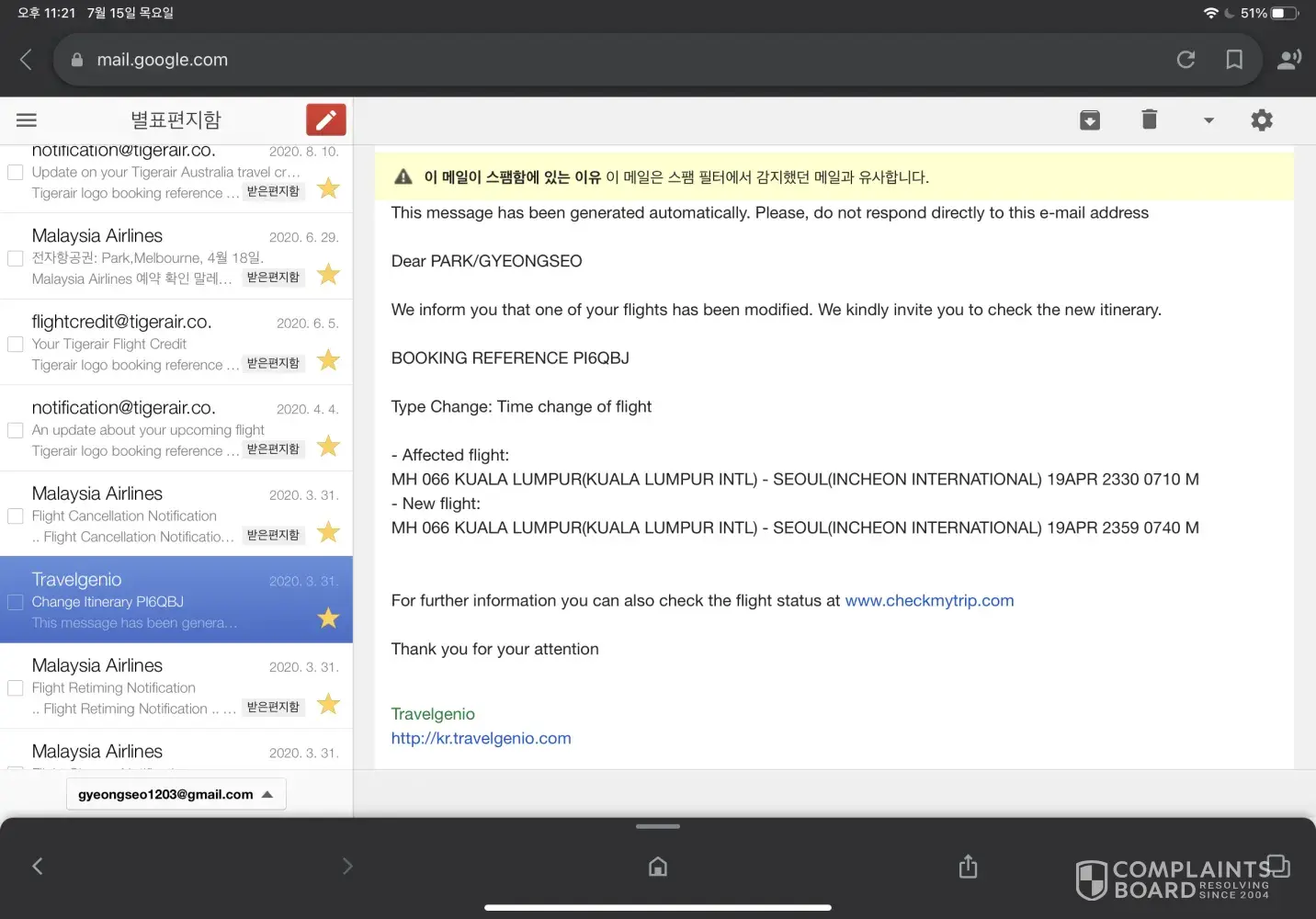Select the Flight Cancellation Notification checkbox
Screen dimensions: 1316x919
[16, 516]
